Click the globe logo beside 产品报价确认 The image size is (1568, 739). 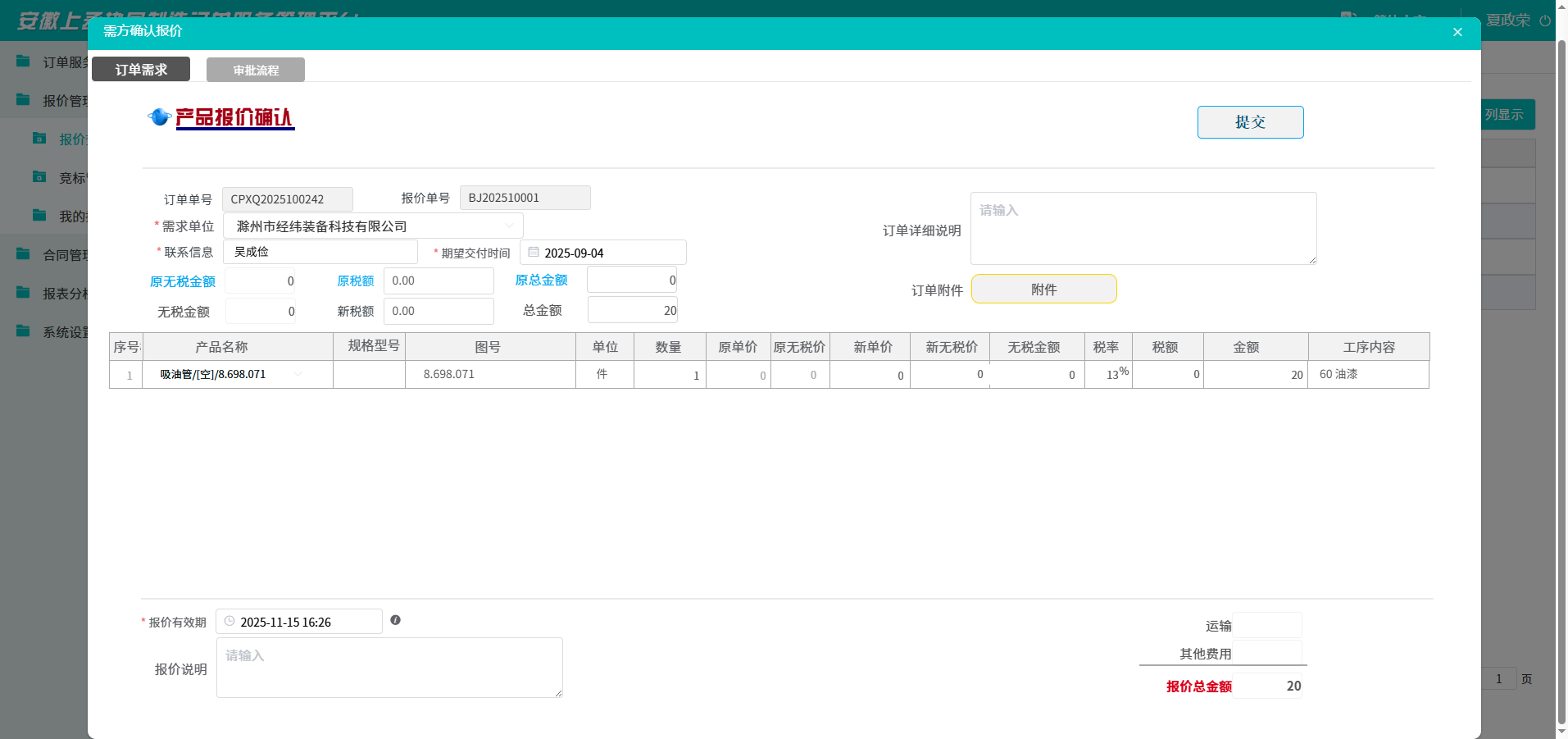(159, 117)
